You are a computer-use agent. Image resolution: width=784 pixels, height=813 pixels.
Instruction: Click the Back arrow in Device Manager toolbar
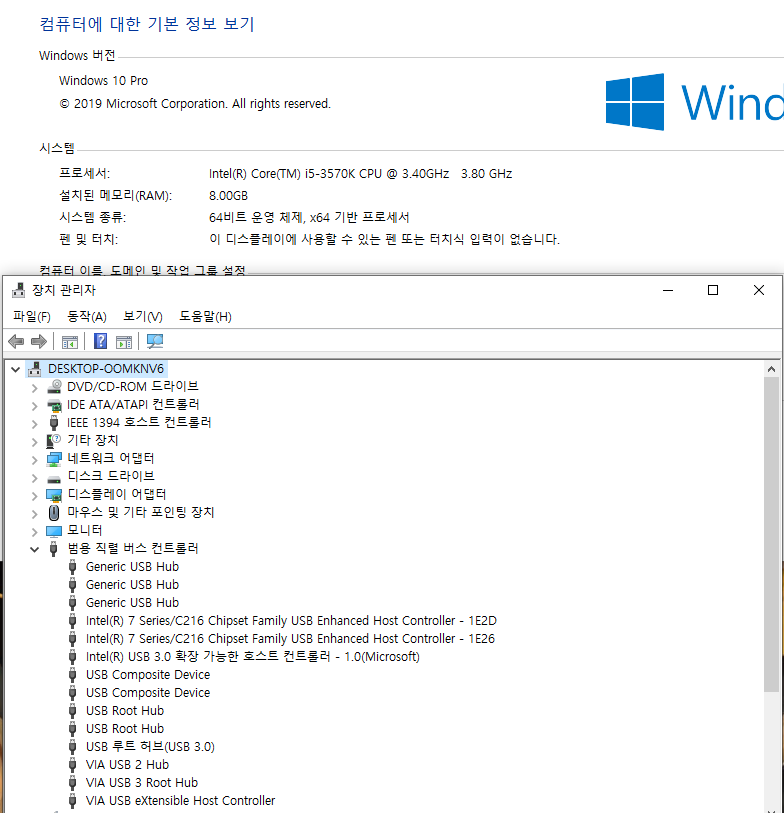pyautogui.click(x=17, y=341)
